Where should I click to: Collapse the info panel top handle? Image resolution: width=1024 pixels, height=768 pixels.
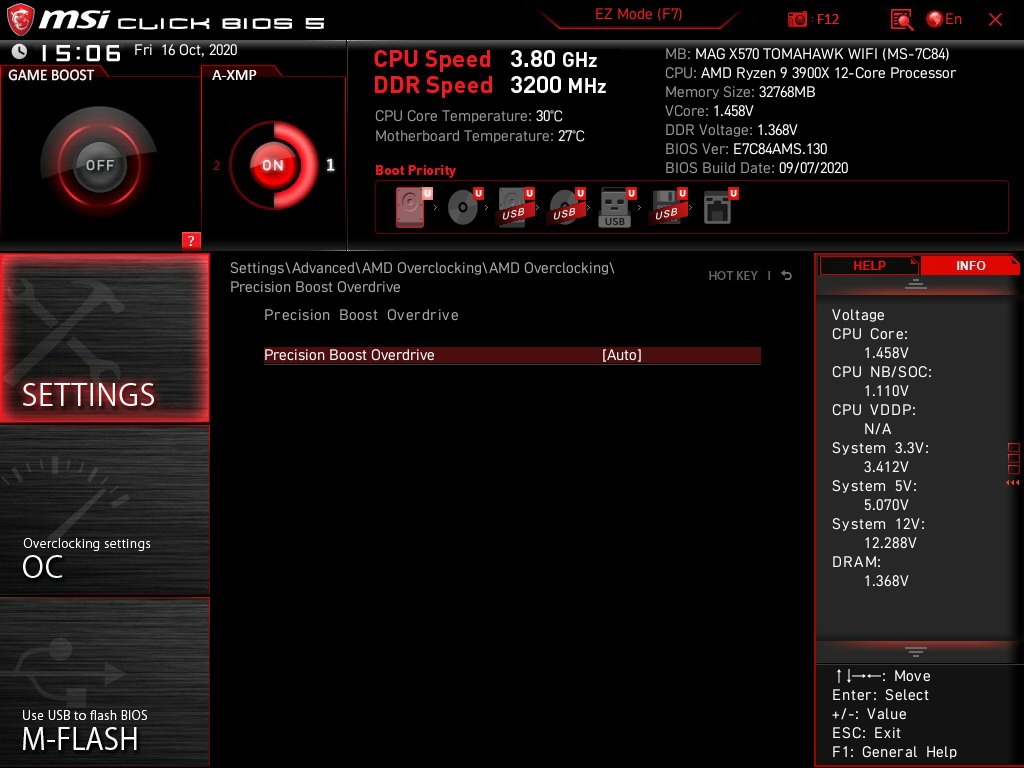point(916,283)
